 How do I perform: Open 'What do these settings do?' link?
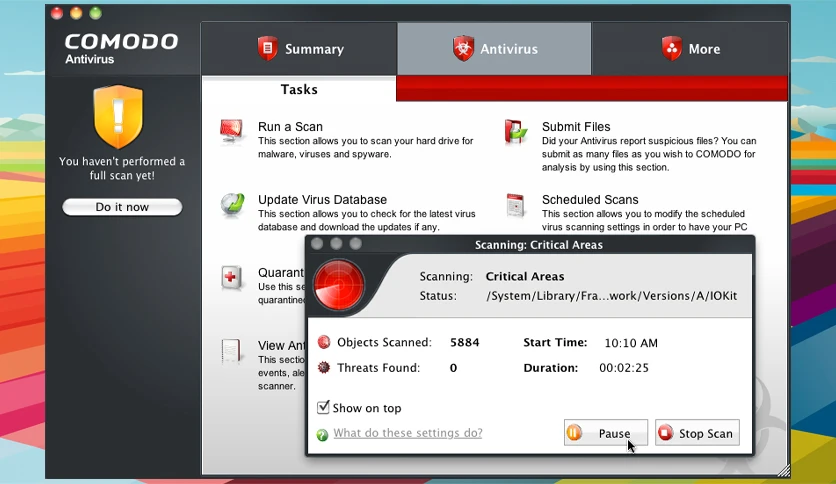coord(408,433)
